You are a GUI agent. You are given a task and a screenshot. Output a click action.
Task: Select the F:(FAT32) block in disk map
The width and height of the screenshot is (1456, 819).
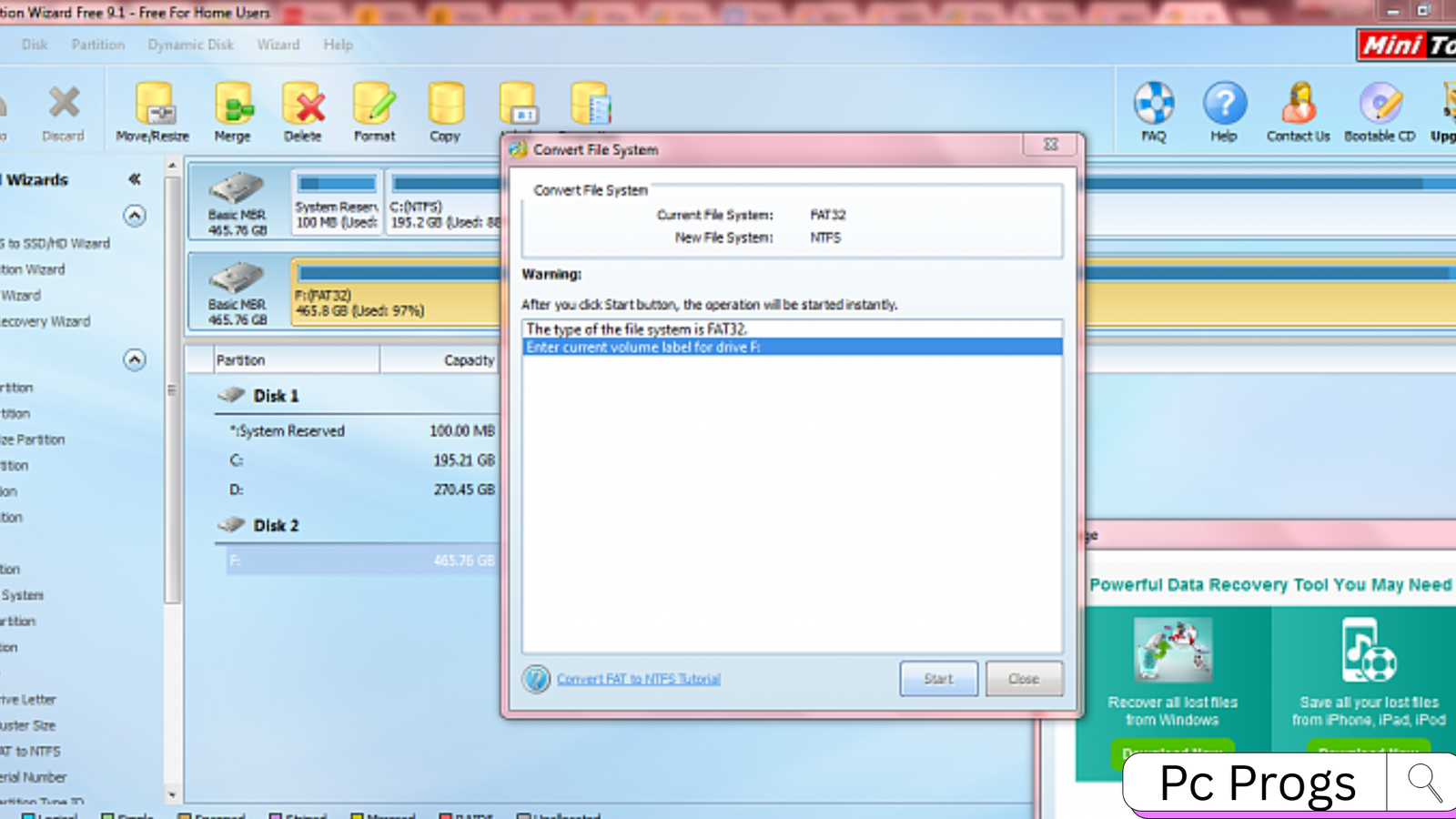396,293
